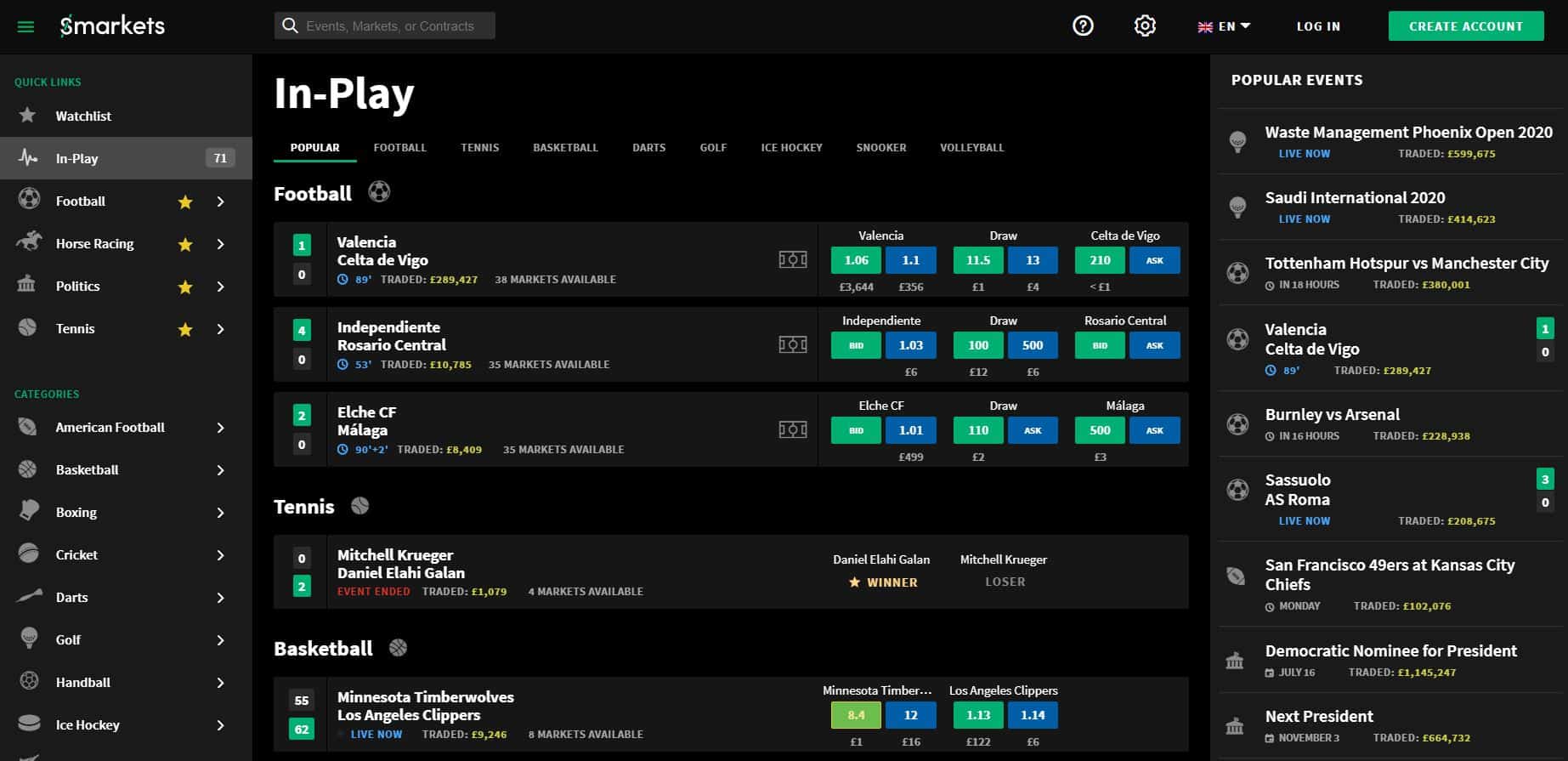Switch to the Ice Hockey tab
The width and height of the screenshot is (1568, 761).
791,147
